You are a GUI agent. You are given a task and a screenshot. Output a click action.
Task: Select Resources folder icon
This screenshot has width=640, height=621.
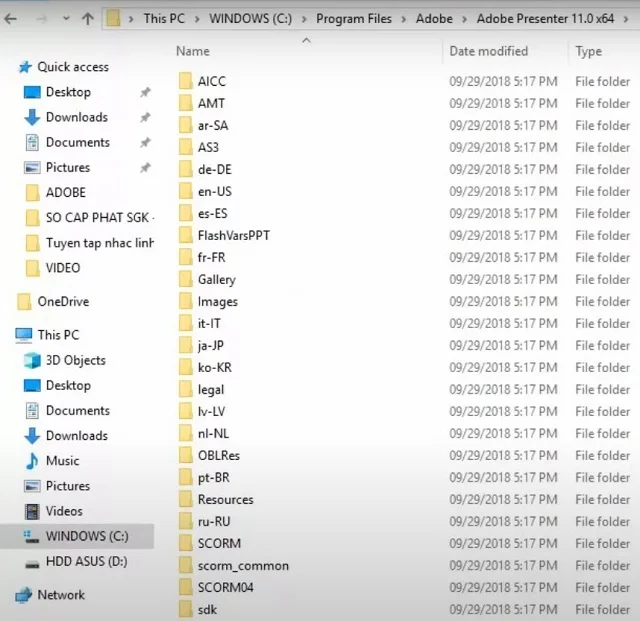[185, 500]
